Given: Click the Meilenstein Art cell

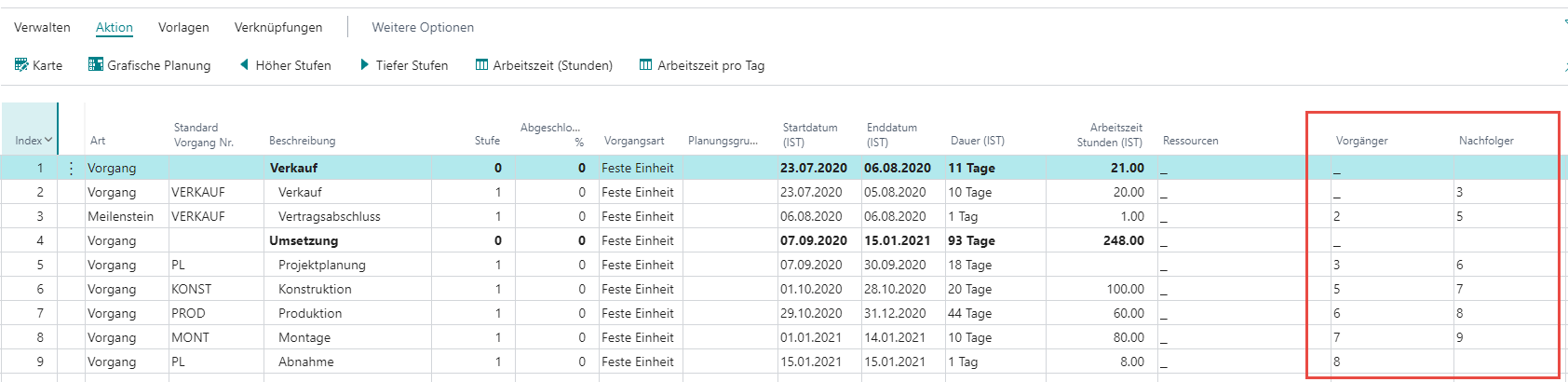Looking at the screenshot, I should pos(121,217).
